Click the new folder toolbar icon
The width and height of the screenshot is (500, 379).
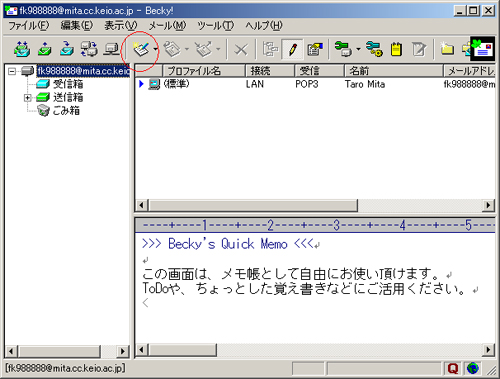pyautogui.click(x=446, y=50)
